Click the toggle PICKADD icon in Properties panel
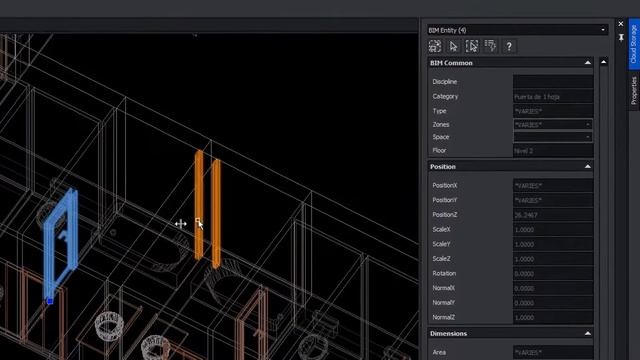640x360 pixels. click(435, 46)
